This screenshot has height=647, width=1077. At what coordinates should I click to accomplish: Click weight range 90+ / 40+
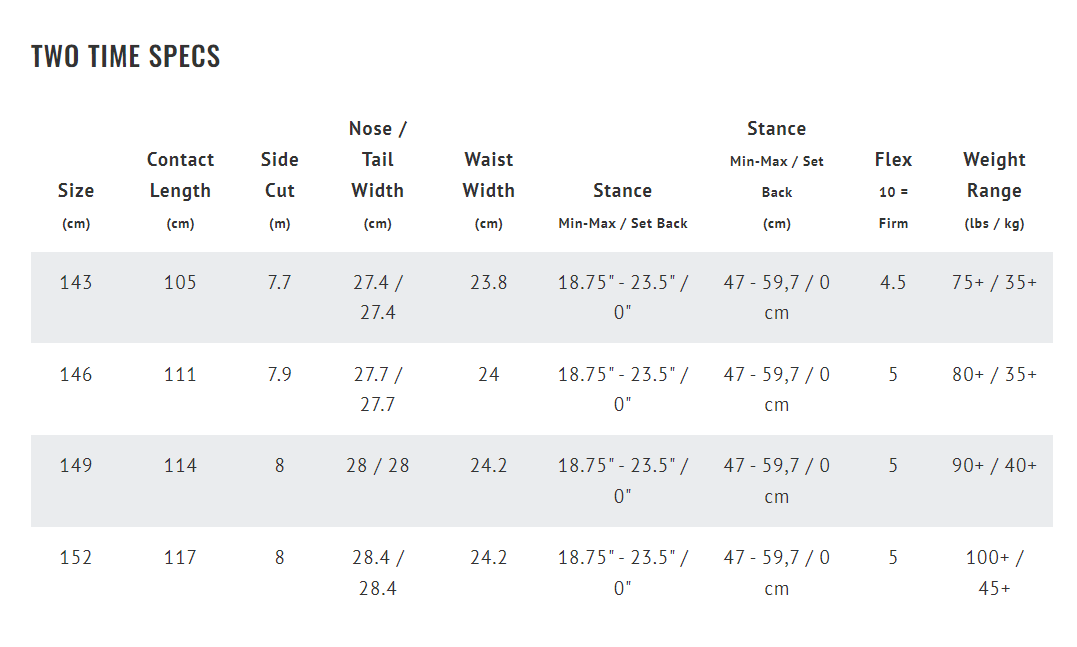(x=994, y=466)
